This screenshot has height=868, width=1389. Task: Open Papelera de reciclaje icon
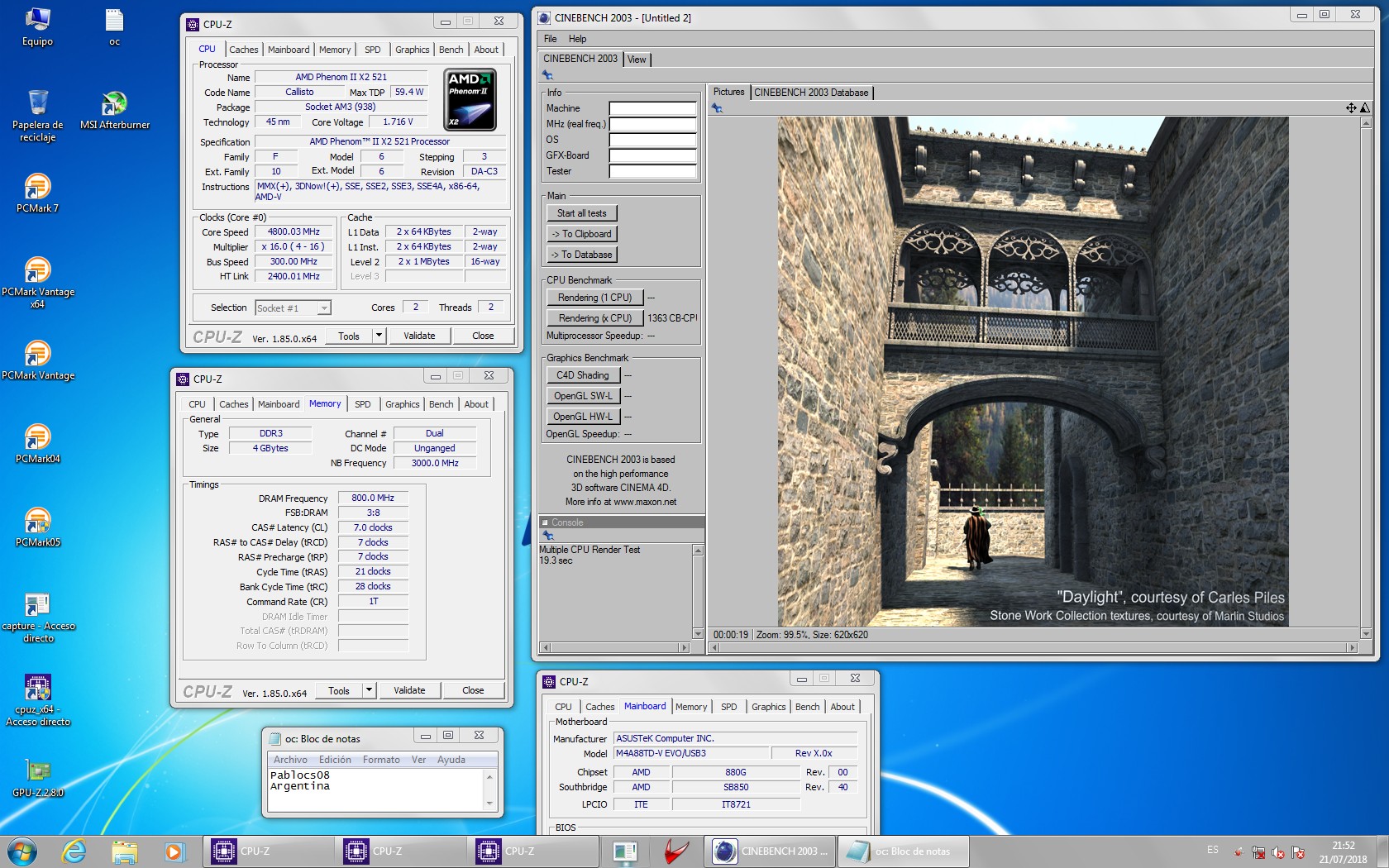tap(37, 116)
